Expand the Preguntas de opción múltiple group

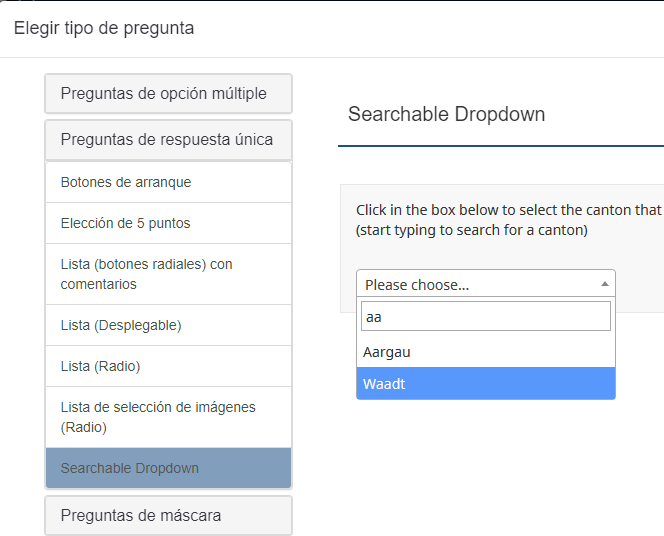168,94
